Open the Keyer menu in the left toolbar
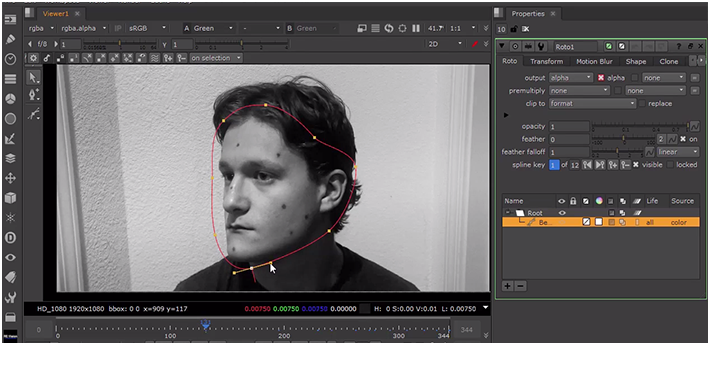This screenshot has height=366, width=710. pyautogui.click(x=10, y=139)
